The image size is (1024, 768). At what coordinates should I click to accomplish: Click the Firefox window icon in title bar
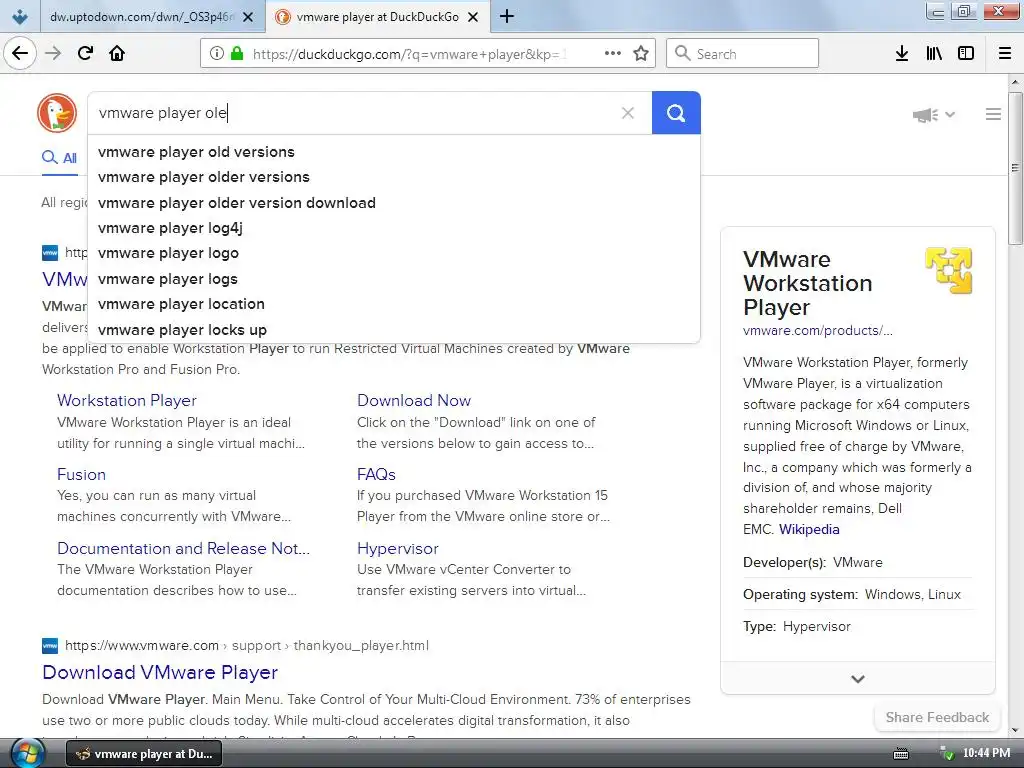click(x=20, y=16)
